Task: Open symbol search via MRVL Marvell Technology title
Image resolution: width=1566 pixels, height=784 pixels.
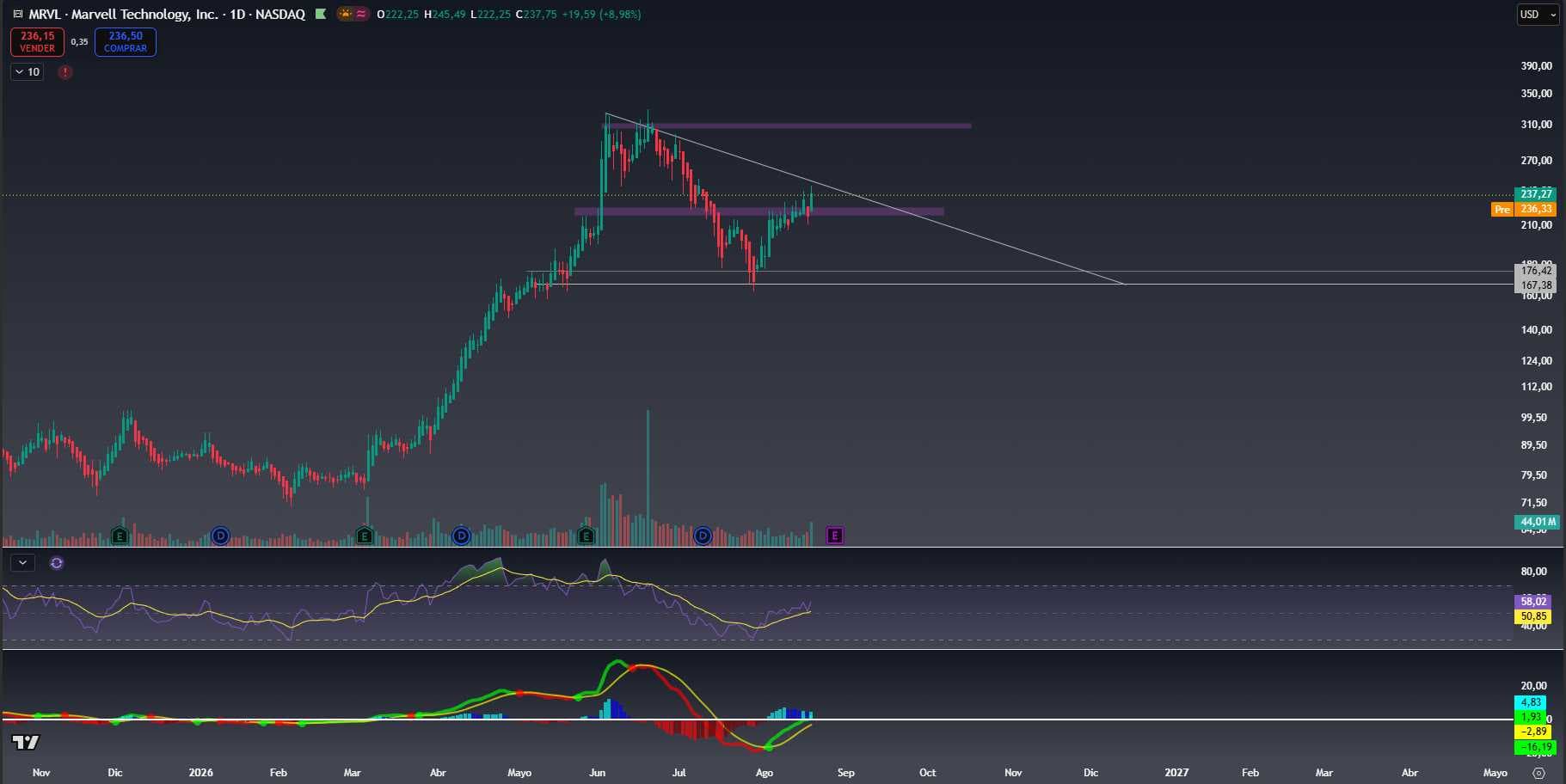Action: tap(167, 14)
